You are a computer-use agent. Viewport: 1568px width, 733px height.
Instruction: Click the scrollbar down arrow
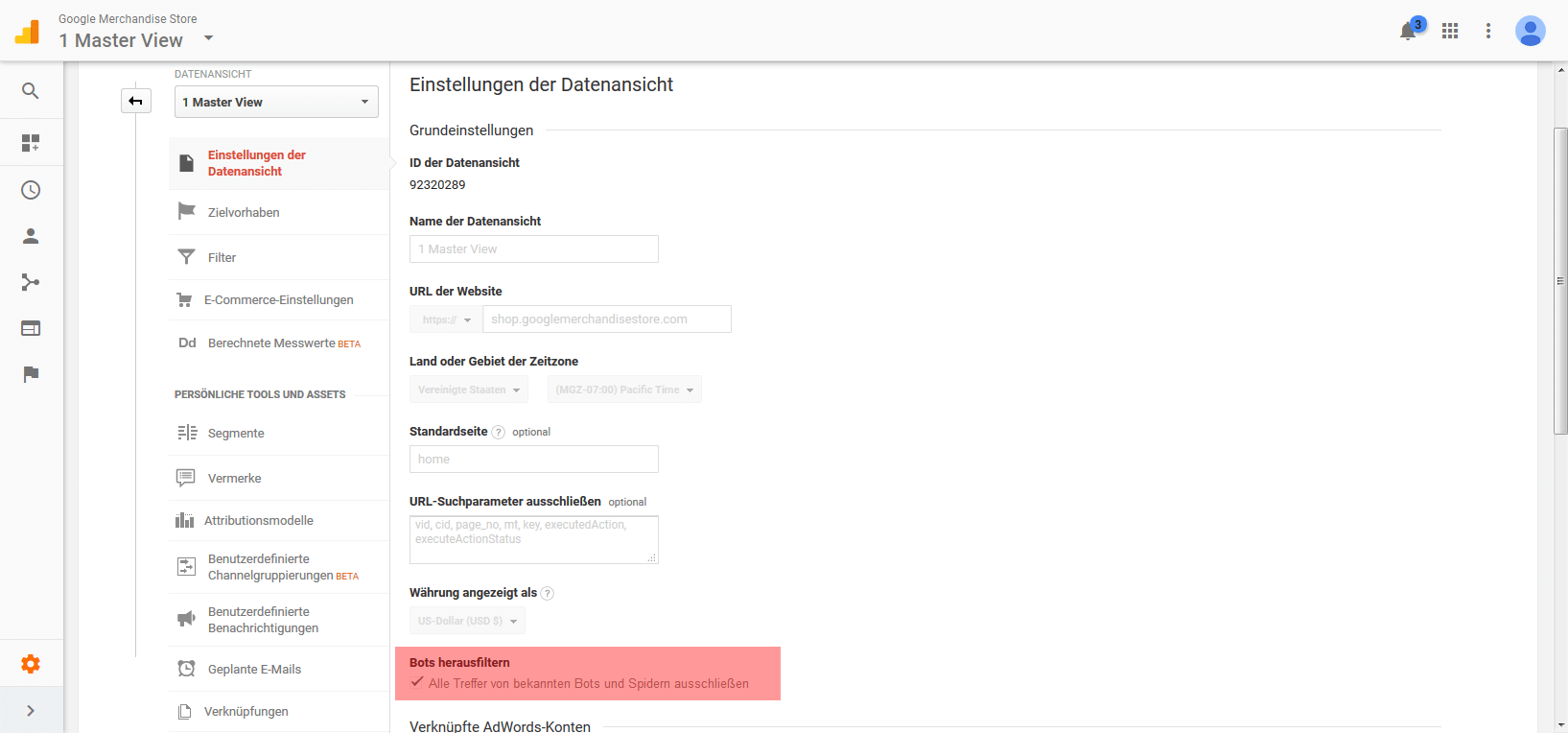coord(1560,725)
